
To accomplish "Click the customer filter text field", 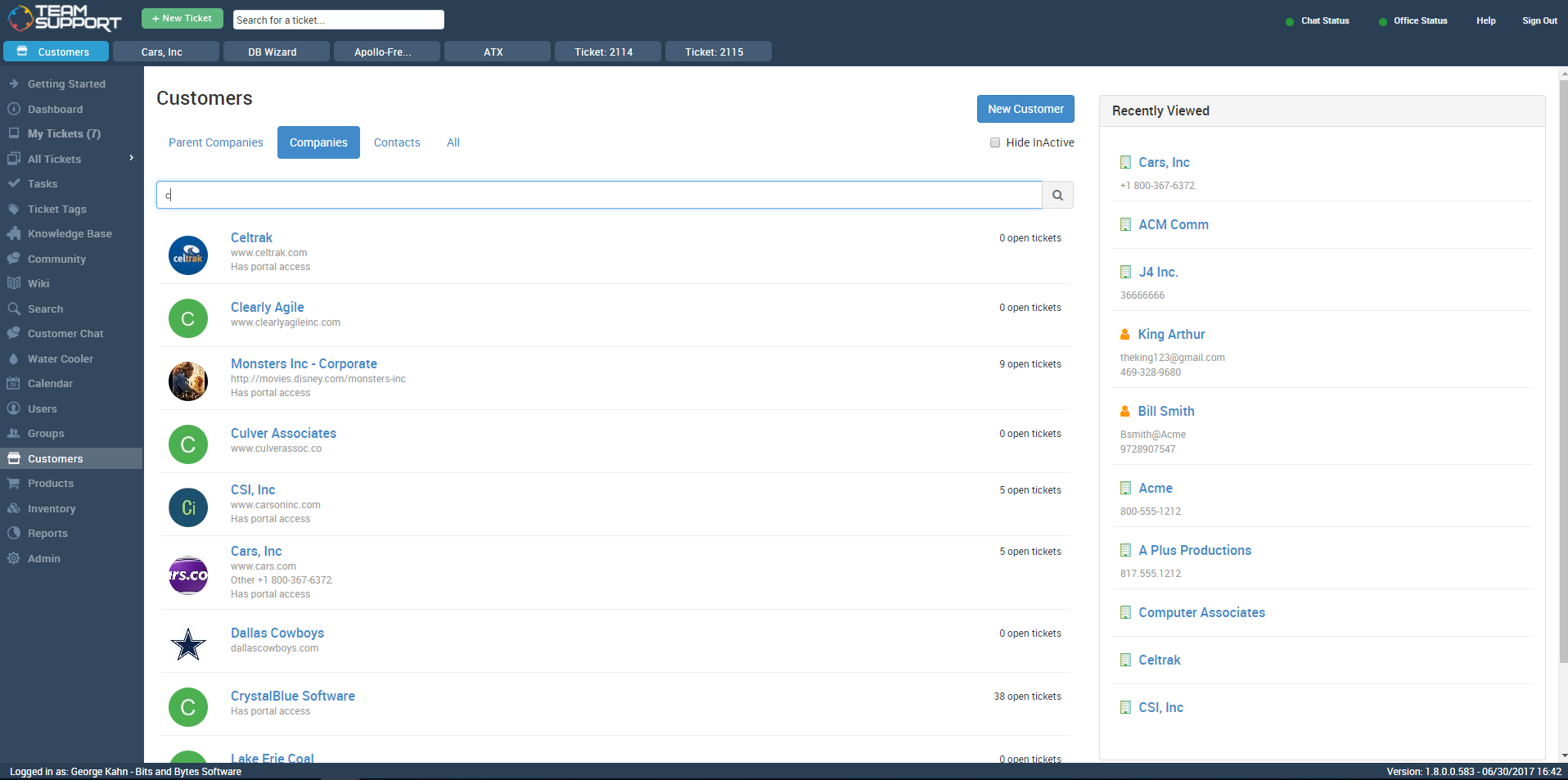I will [599, 195].
